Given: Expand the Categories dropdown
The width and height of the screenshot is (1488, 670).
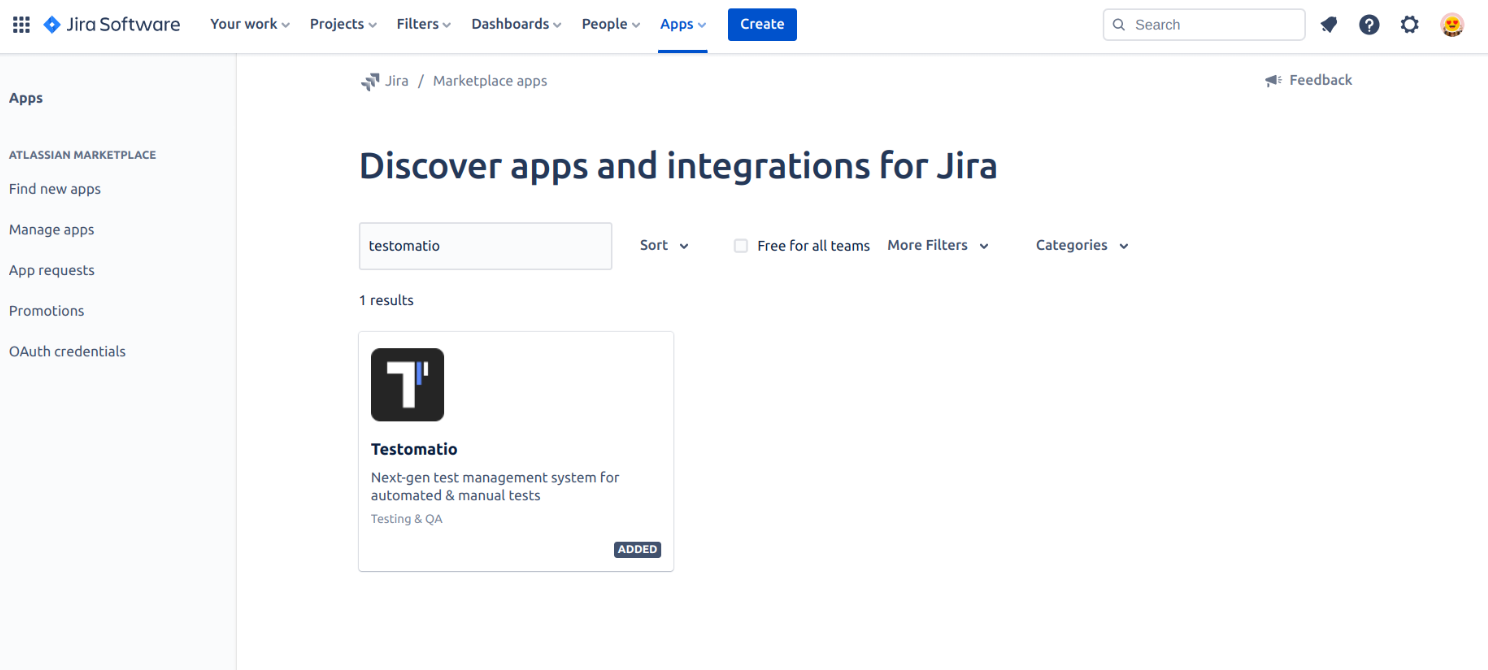Looking at the screenshot, I should (x=1081, y=245).
